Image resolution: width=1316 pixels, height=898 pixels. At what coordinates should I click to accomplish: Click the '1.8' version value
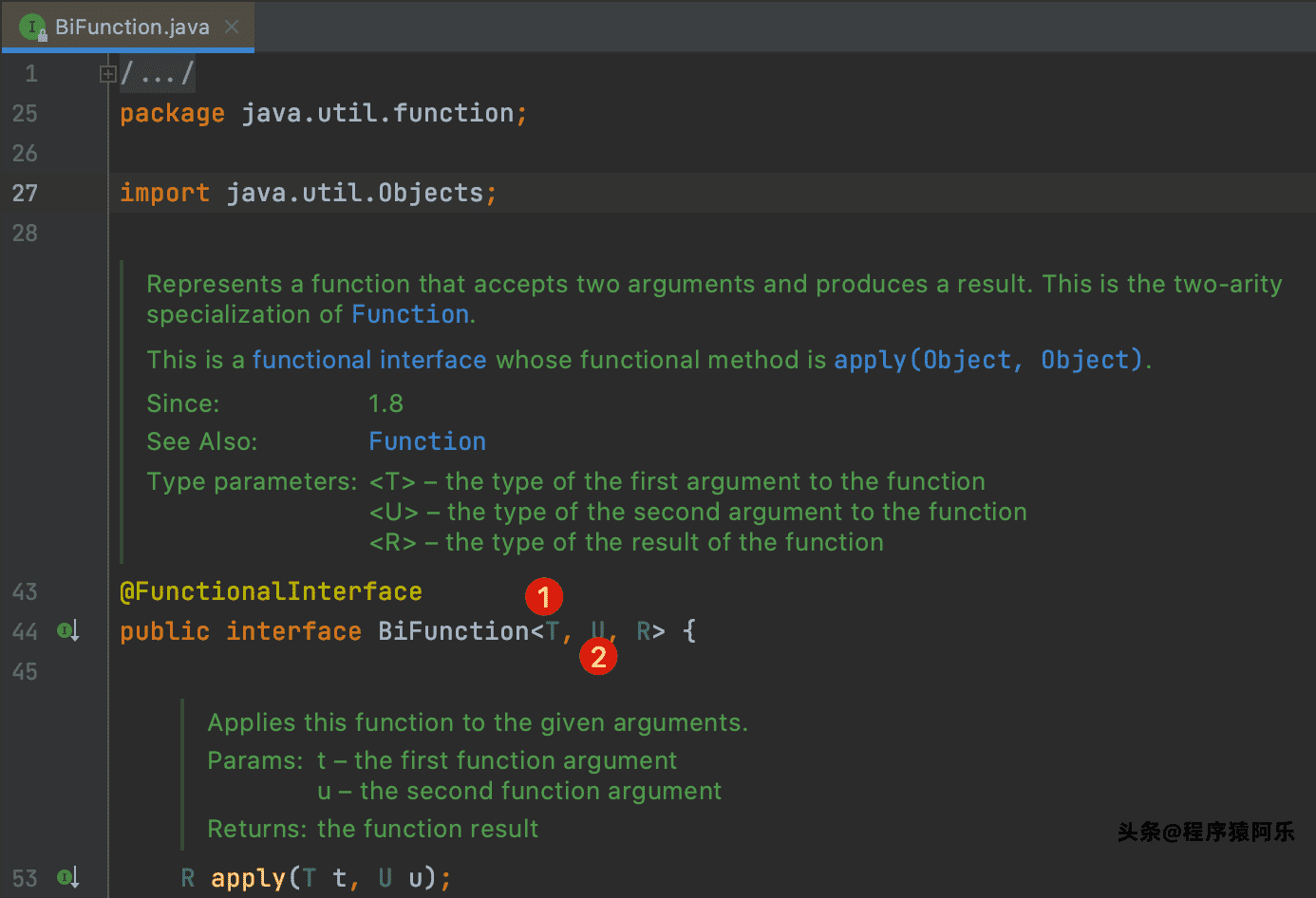tap(385, 403)
